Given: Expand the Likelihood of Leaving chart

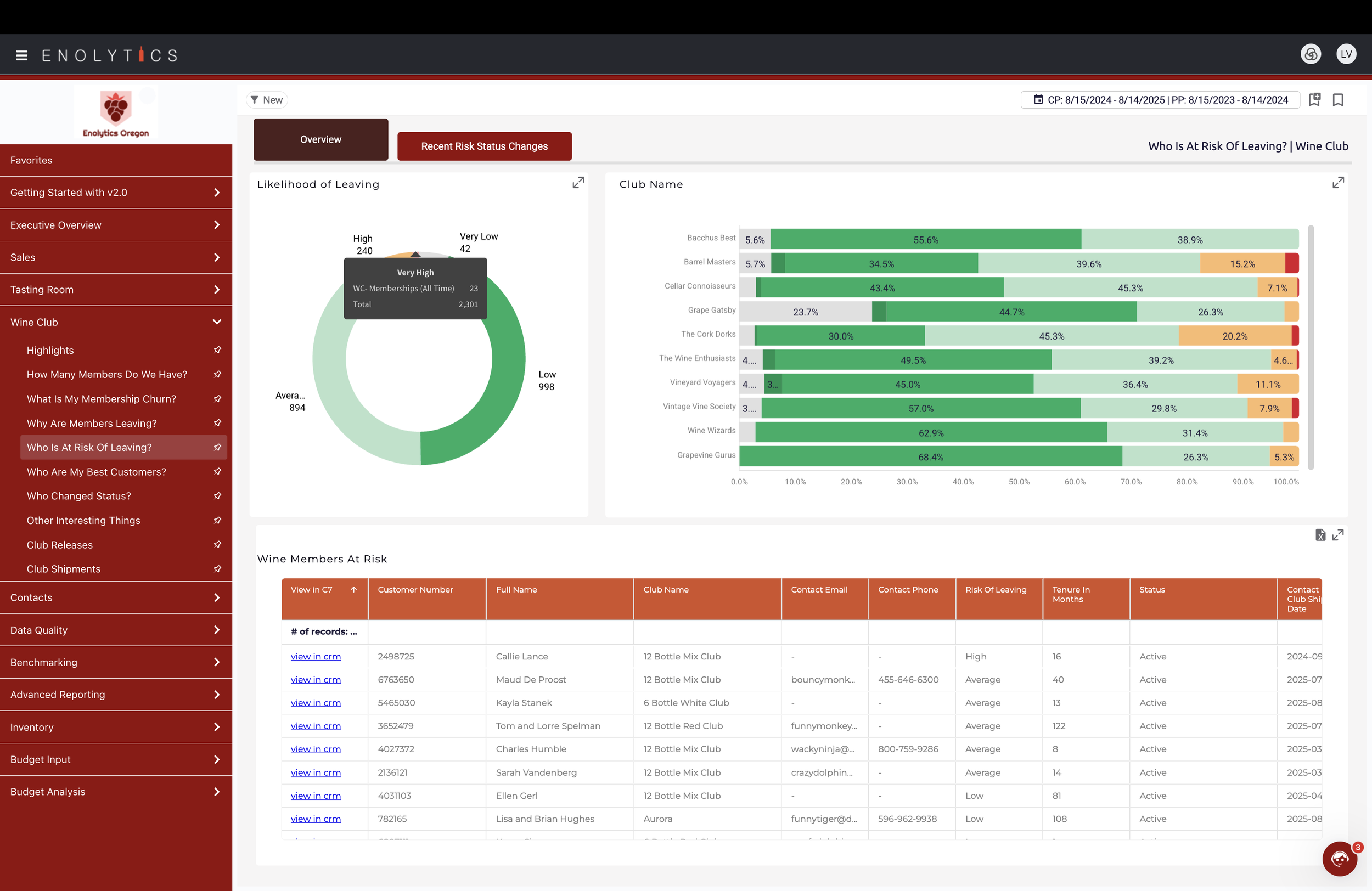Looking at the screenshot, I should pos(578,183).
